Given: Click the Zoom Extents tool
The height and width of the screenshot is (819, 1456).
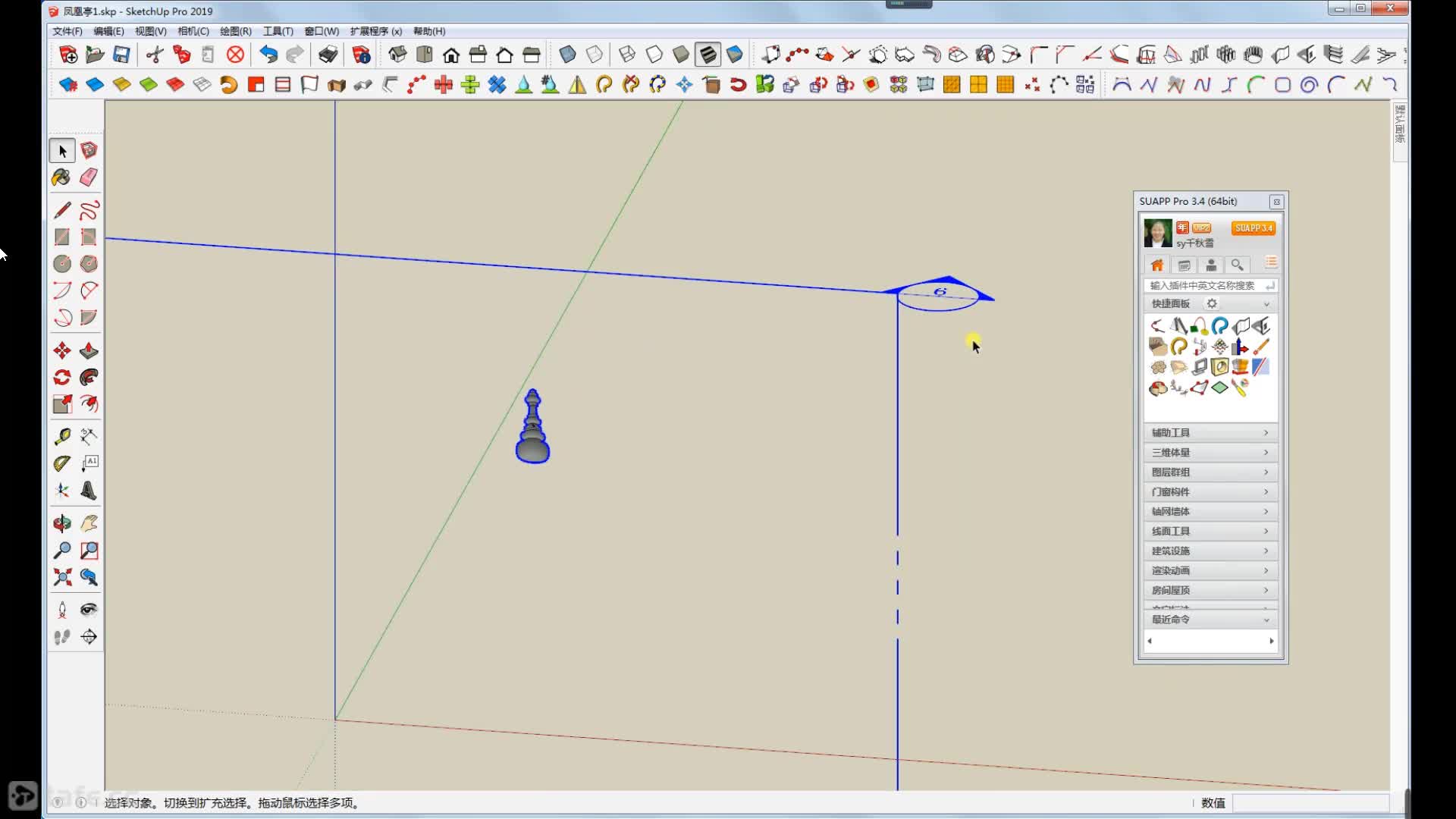Looking at the screenshot, I should tap(62, 577).
